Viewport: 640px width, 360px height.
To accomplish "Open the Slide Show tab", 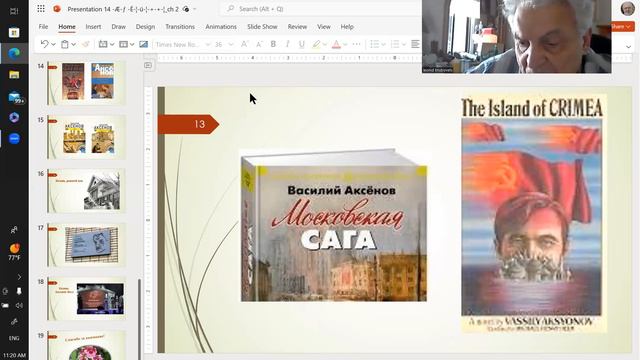I will tap(262, 27).
